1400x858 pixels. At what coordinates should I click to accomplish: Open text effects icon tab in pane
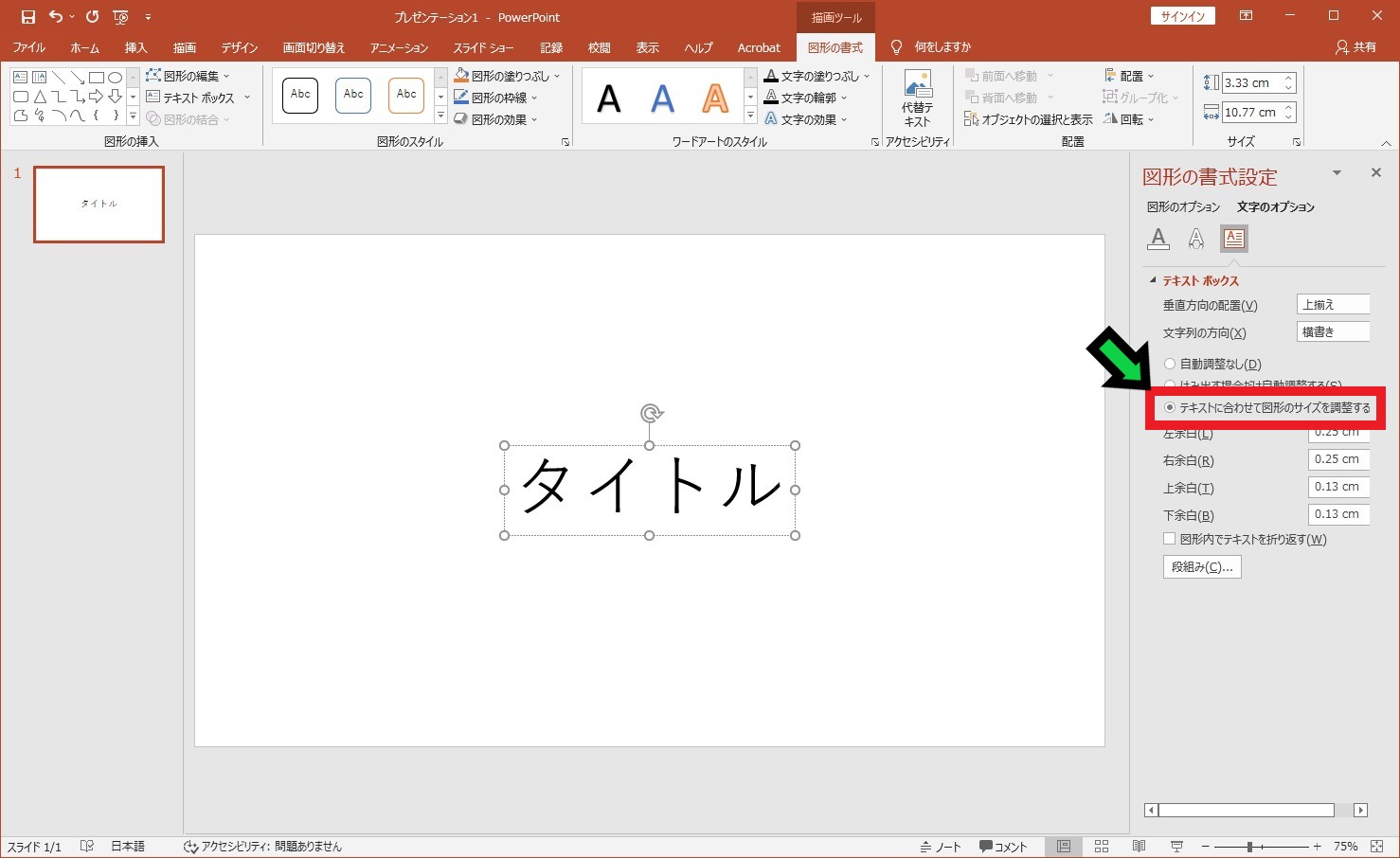click(x=1196, y=239)
